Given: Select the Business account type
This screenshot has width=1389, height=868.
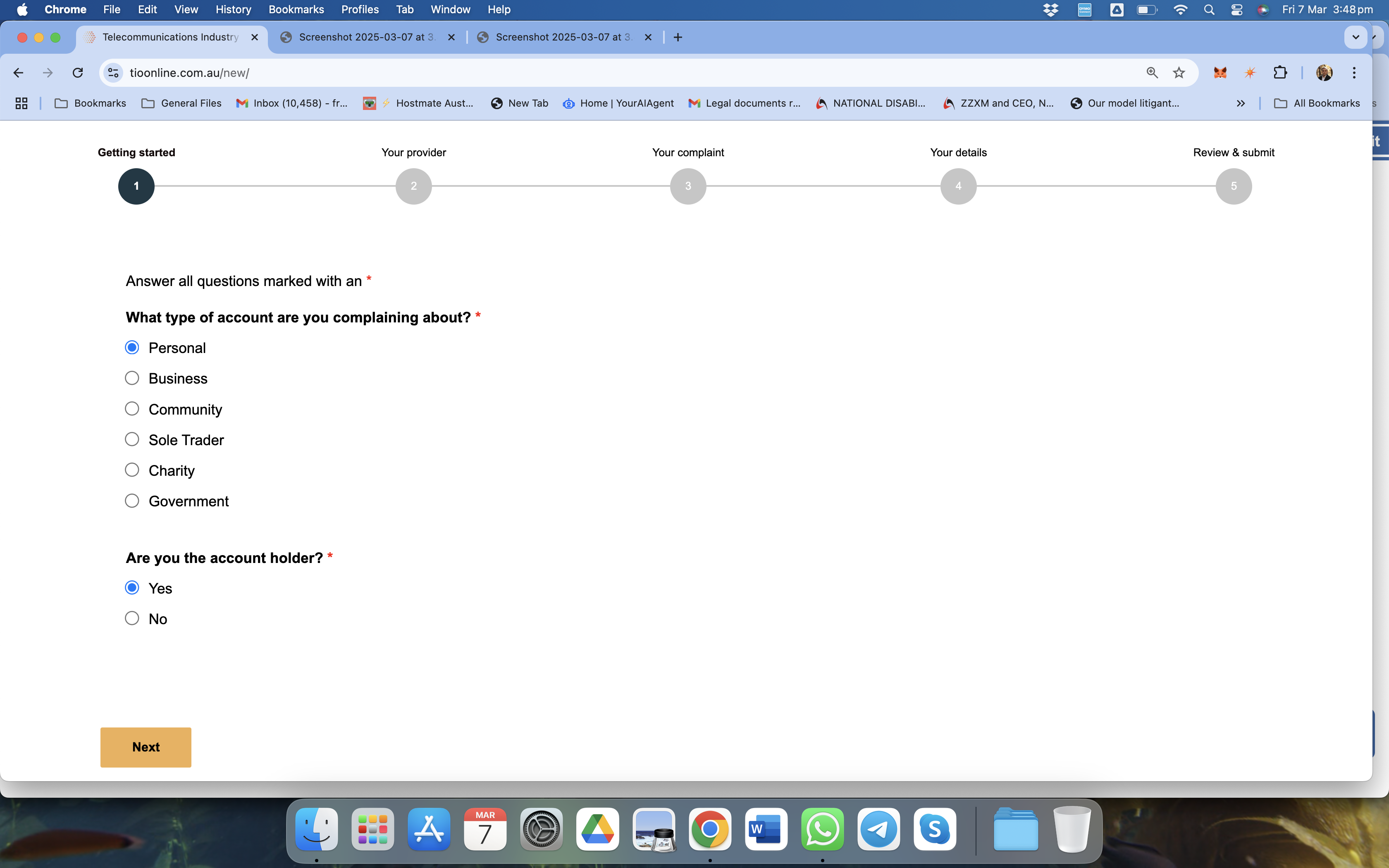Looking at the screenshot, I should [x=132, y=378].
